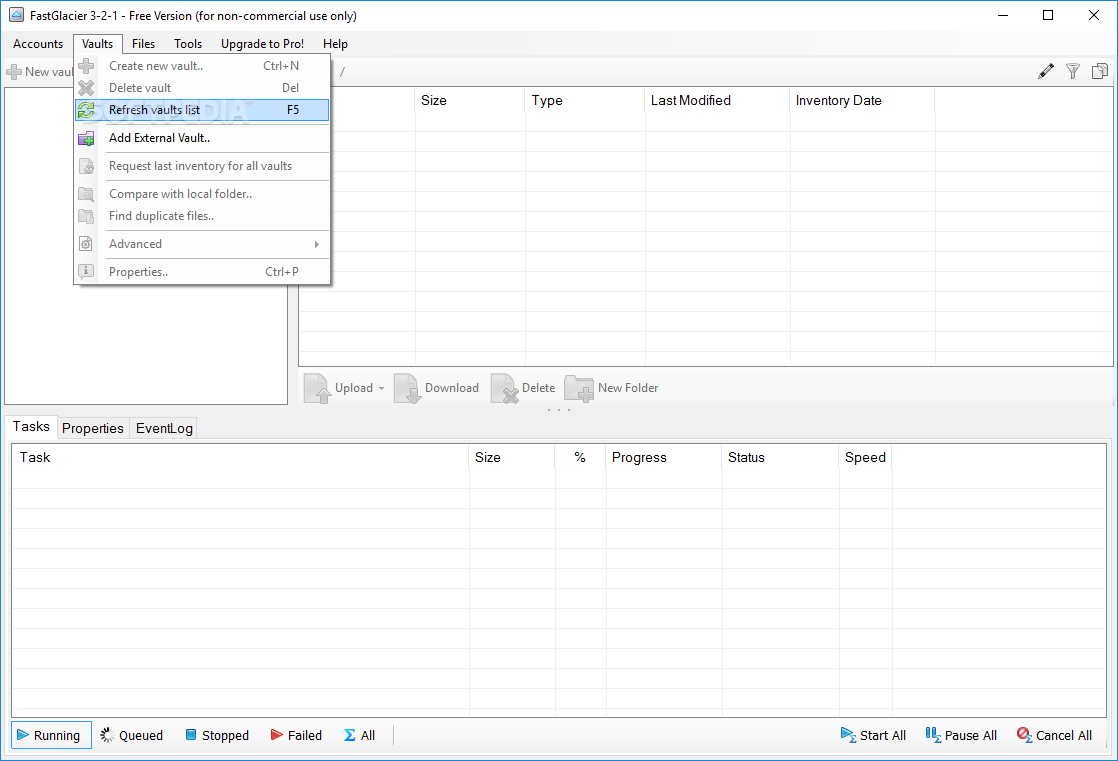Click the Progress column header in tasks
Screen dimensions: 1118x761
(x=664, y=457)
